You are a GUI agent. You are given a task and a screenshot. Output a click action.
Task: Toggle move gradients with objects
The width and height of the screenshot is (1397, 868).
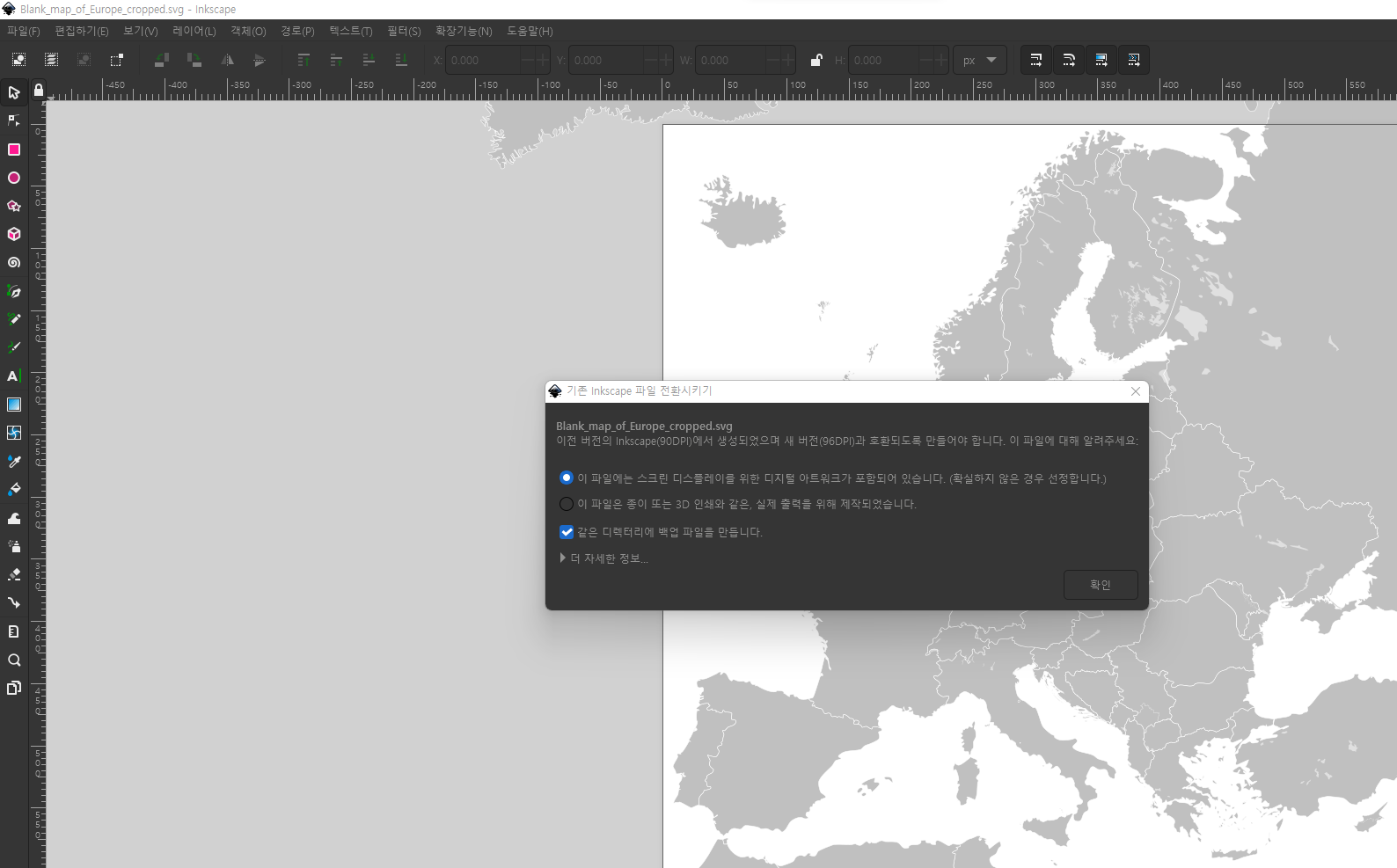coord(1101,60)
